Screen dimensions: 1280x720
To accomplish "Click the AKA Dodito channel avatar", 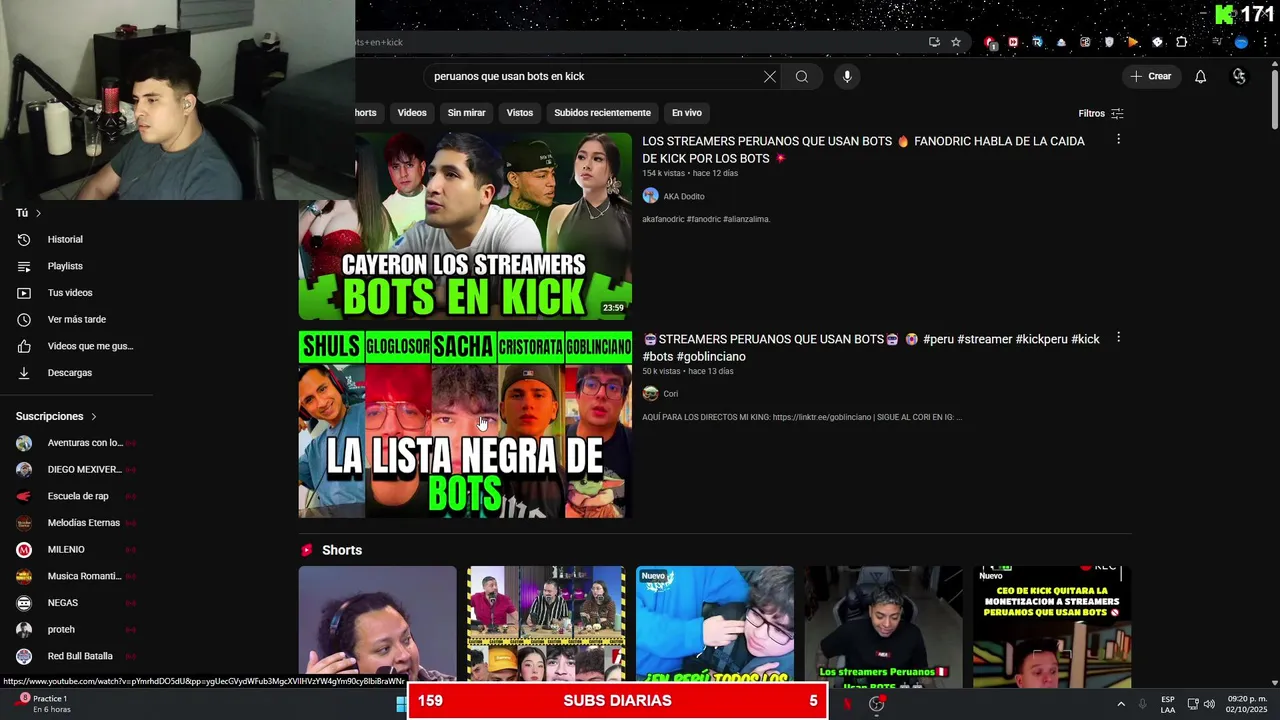I will (650, 196).
